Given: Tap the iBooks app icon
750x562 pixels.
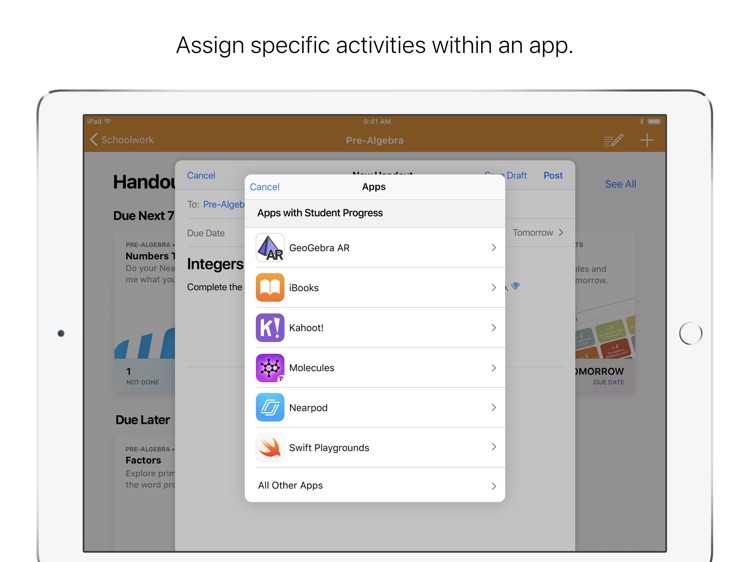Looking at the screenshot, I should click(x=270, y=287).
